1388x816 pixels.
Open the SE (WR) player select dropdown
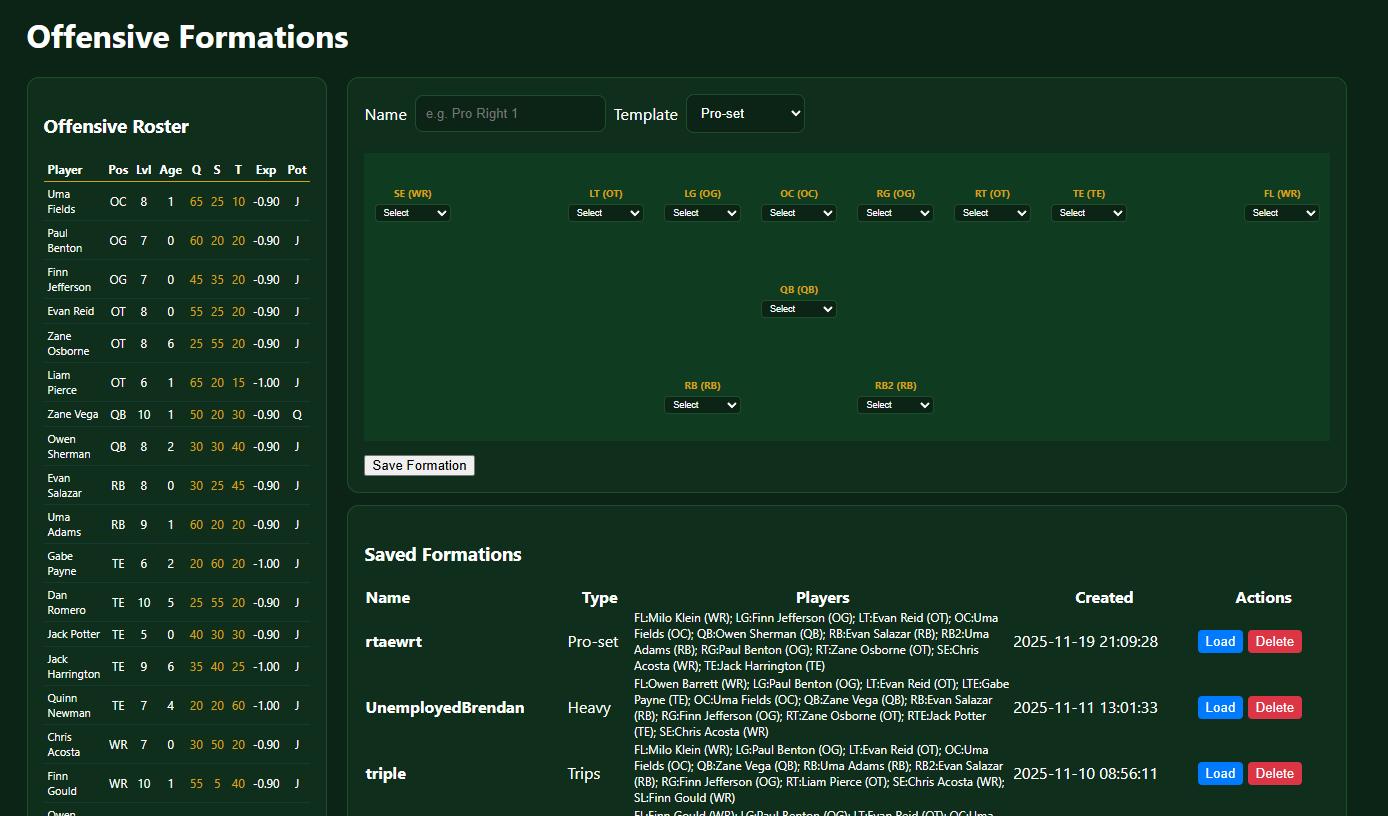click(413, 213)
